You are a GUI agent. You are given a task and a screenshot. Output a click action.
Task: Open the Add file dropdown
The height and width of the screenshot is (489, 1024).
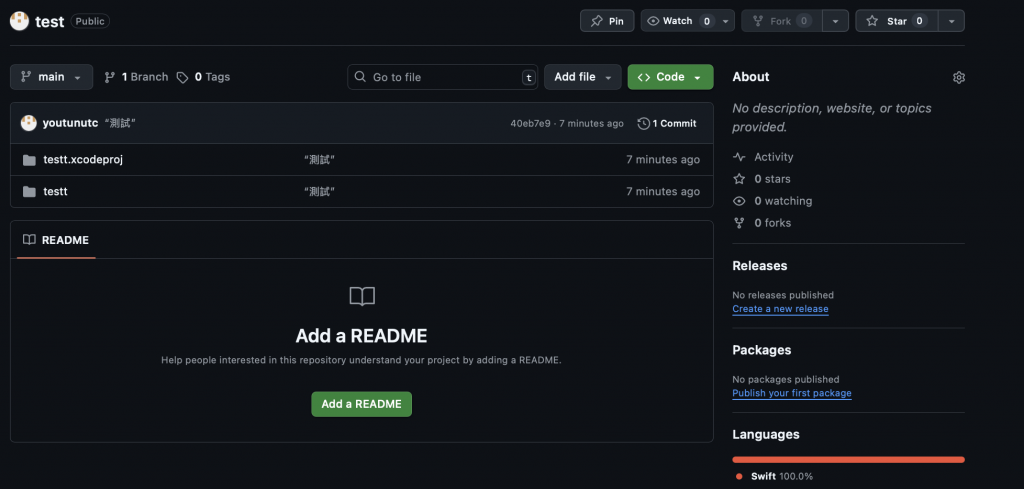pos(583,77)
